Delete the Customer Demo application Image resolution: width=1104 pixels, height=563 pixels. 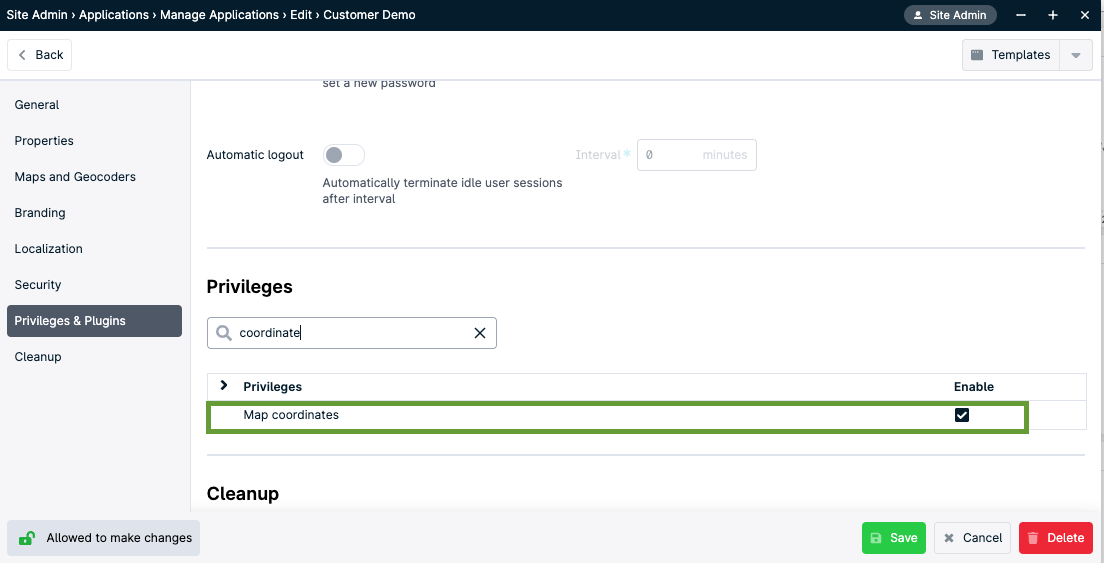(1055, 538)
